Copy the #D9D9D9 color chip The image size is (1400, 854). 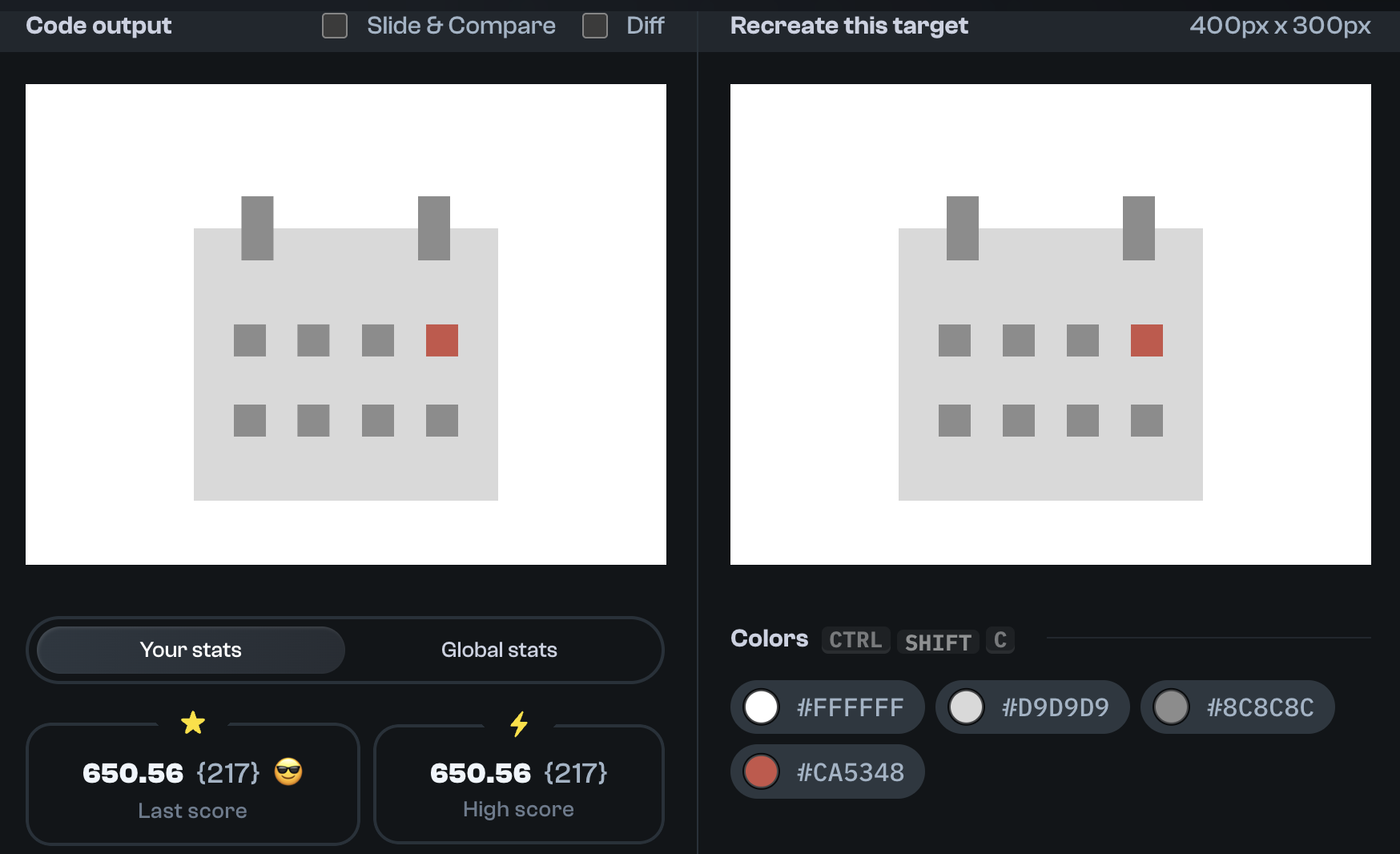(x=1032, y=707)
